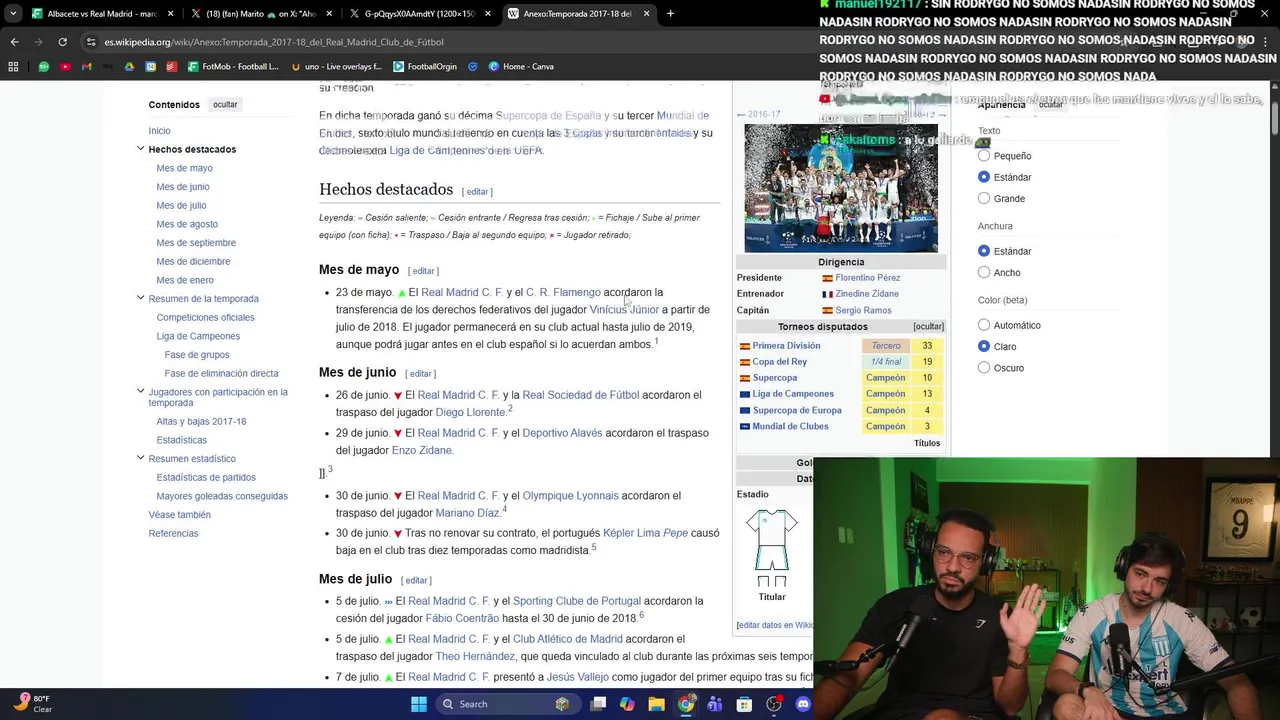This screenshot has height=720, width=1280.
Task: Open the YouTube bookmark icon
Action: 65,67
